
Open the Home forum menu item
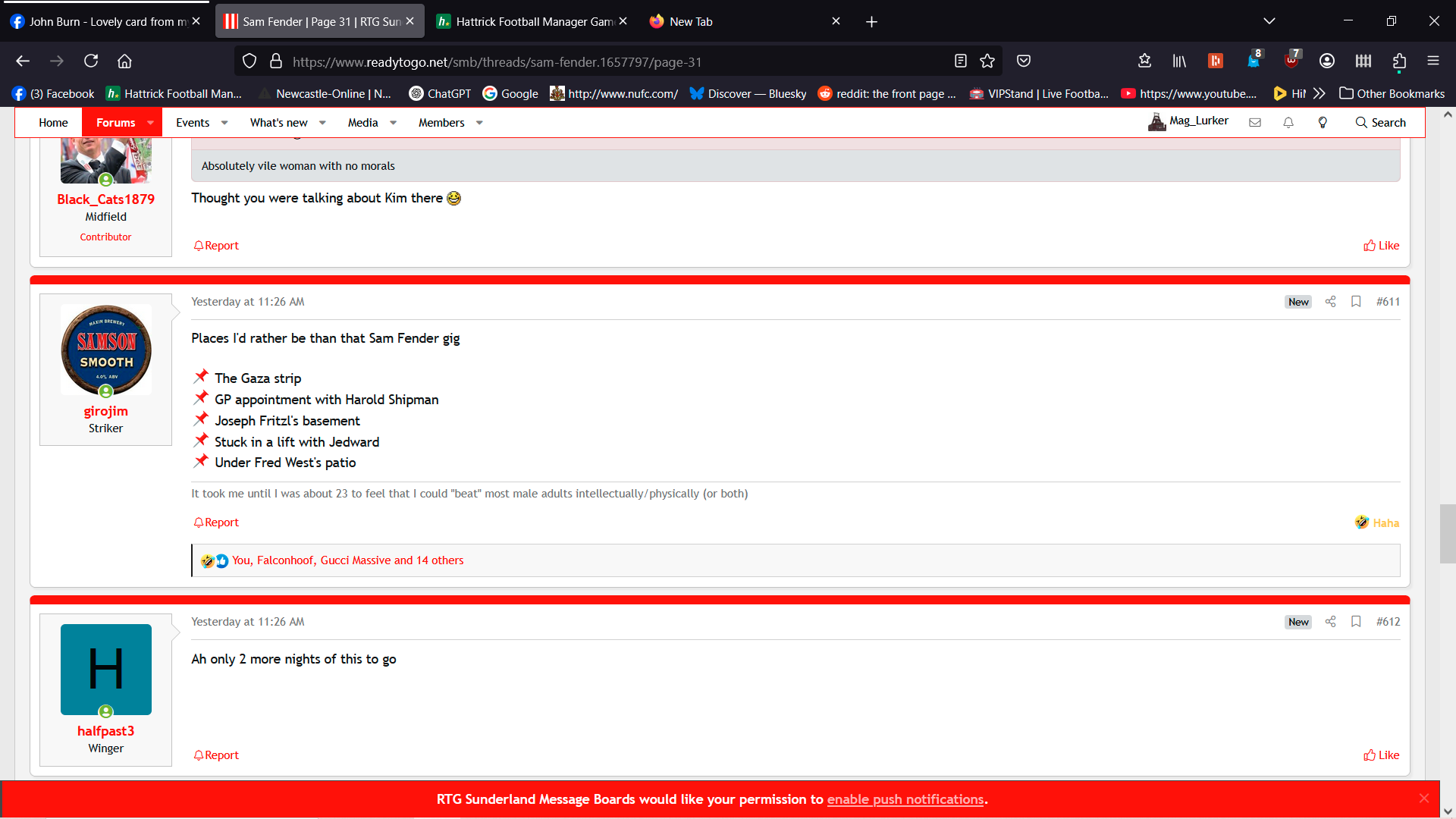point(53,123)
